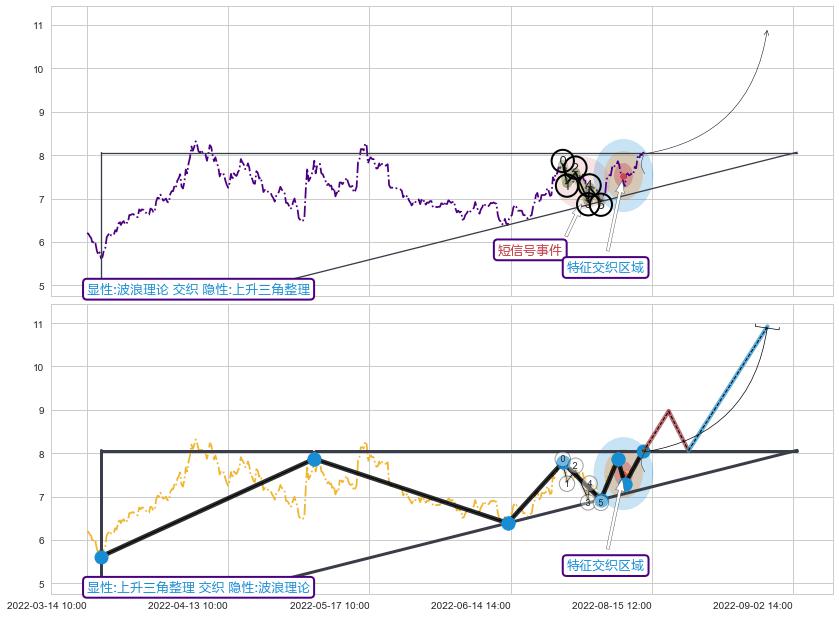Click wave point circle numbered 3
The image size is (839, 617).
click(588, 502)
